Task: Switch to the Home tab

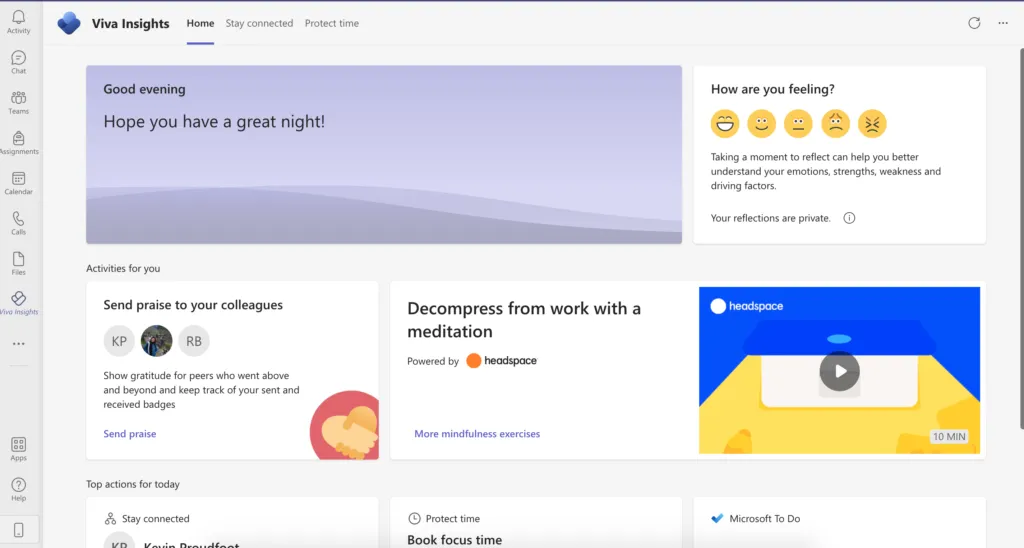Action: click(200, 23)
